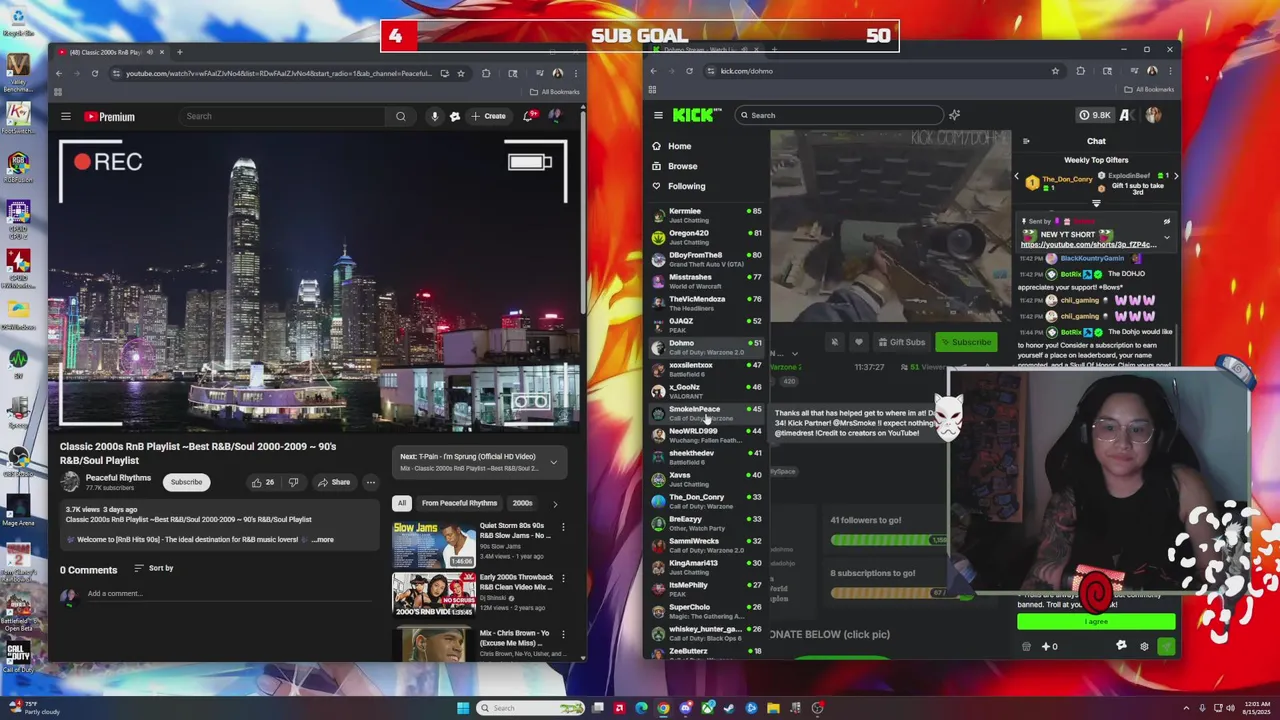This screenshot has height=720, width=1280.
Task: Open YouTube notifications bell
Action: coord(528,116)
